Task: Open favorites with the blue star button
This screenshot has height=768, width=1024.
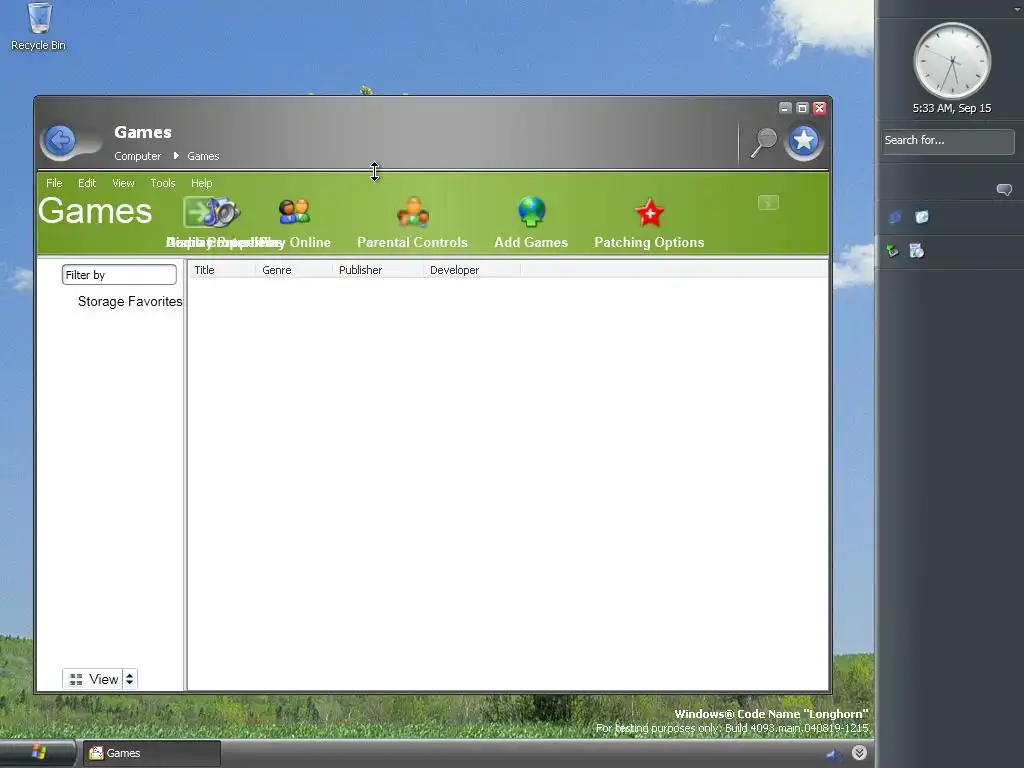Action: (x=804, y=141)
